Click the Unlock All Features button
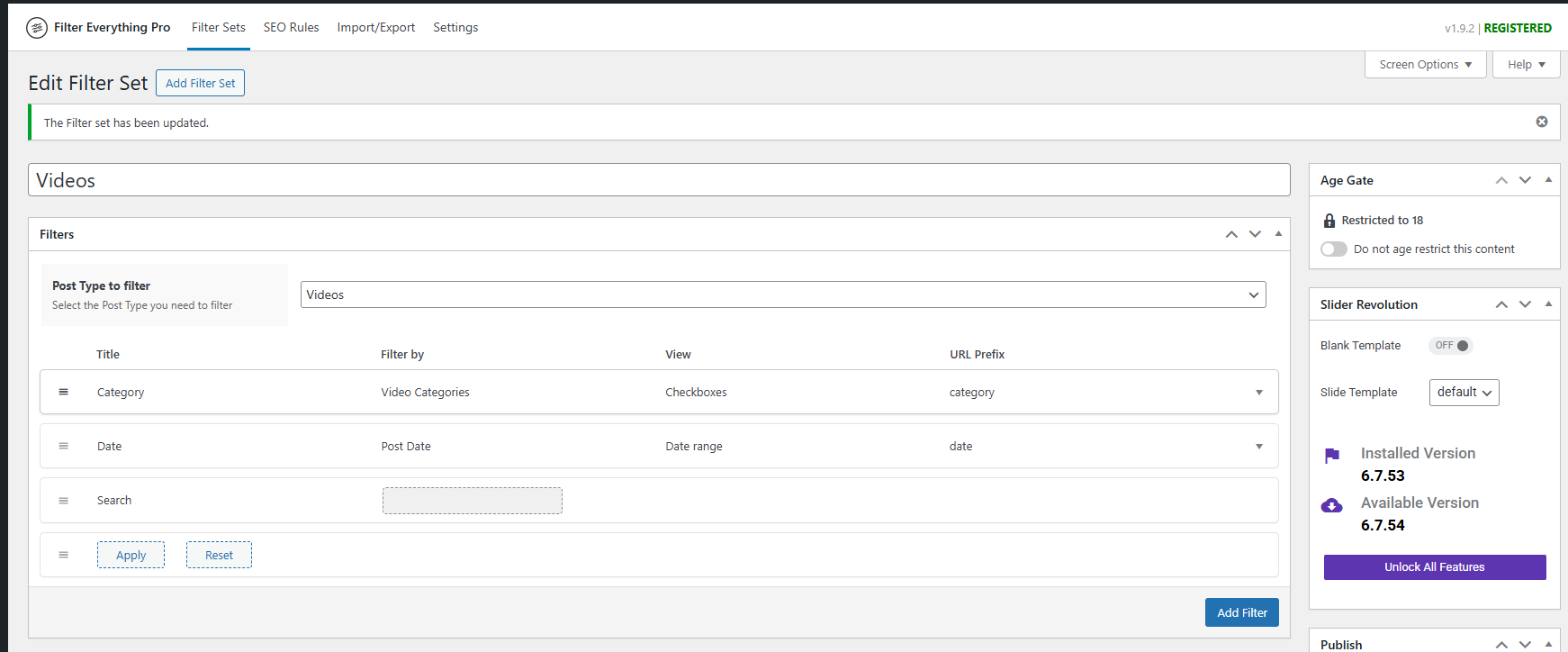Viewport: 1568px width, 652px height. pyautogui.click(x=1434, y=567)
